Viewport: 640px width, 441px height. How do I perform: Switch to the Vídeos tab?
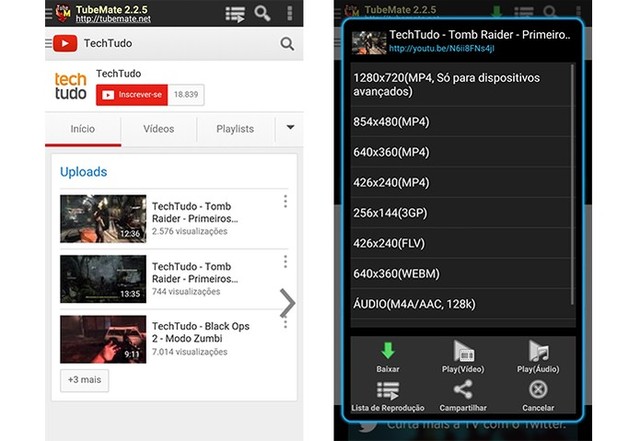click(x=159, y=129)
